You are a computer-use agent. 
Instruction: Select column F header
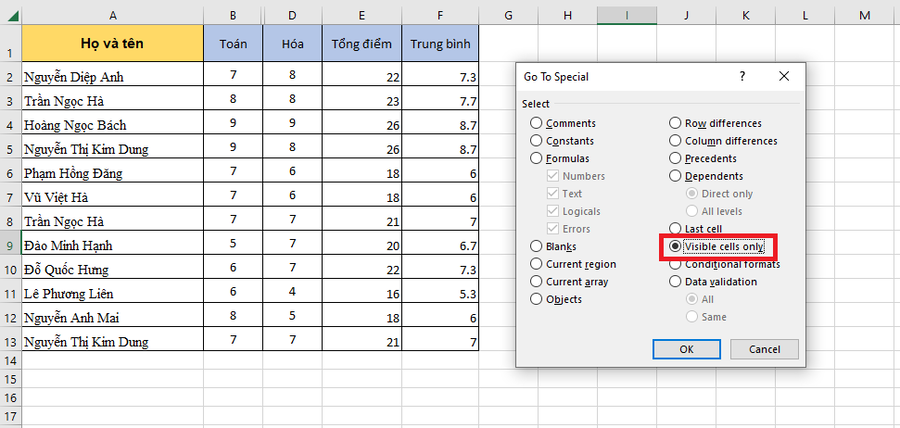(x=440, y=15)
